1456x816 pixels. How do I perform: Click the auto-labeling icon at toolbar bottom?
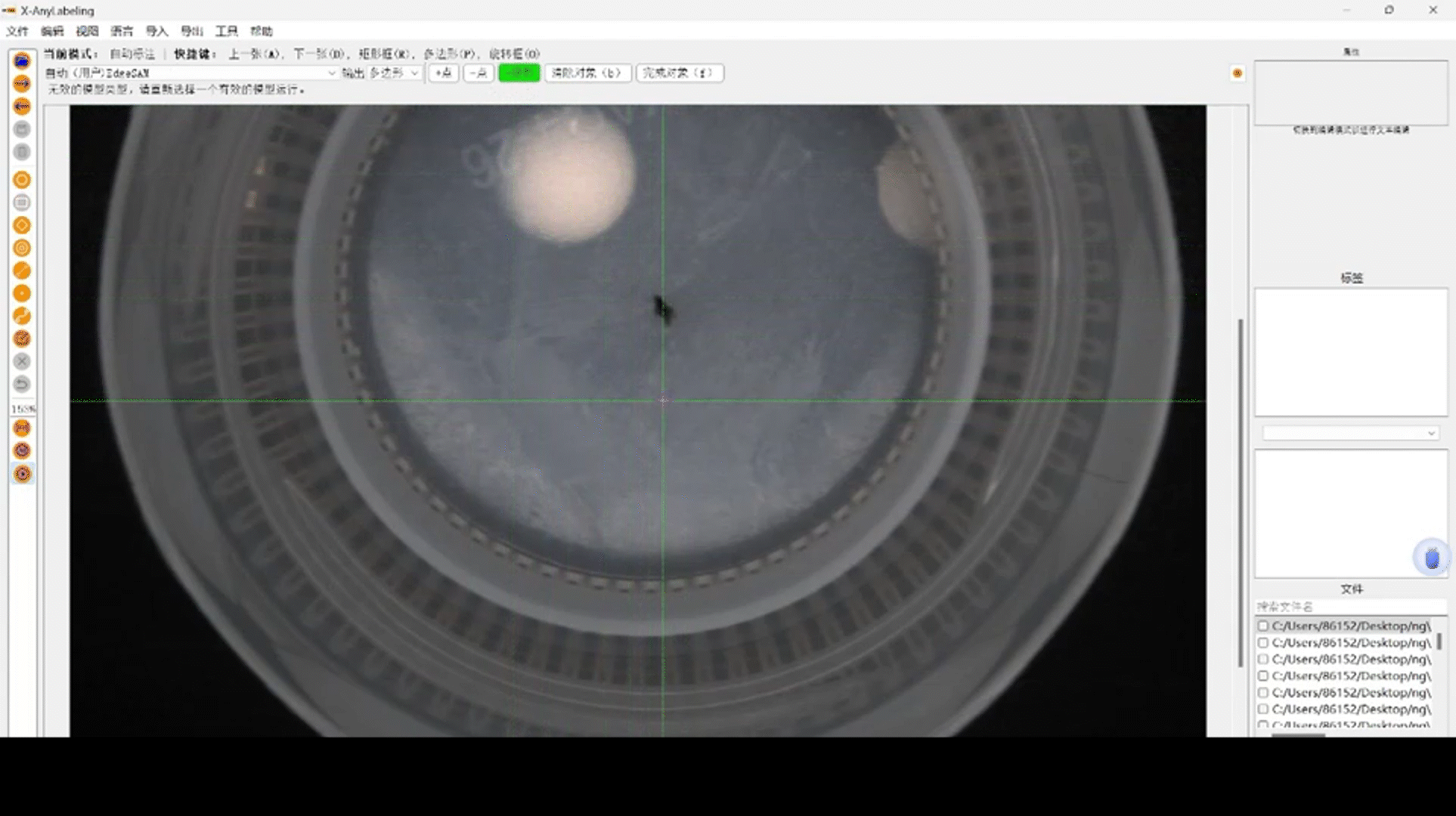pos(23,474)
